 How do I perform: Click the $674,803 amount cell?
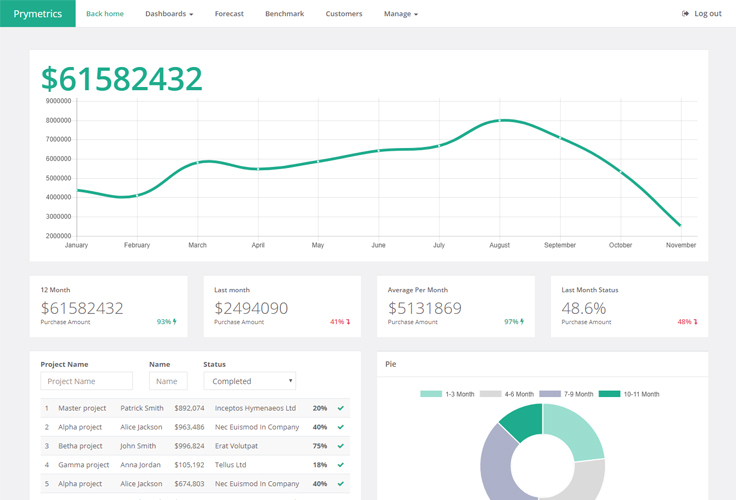tap(189, 483)
